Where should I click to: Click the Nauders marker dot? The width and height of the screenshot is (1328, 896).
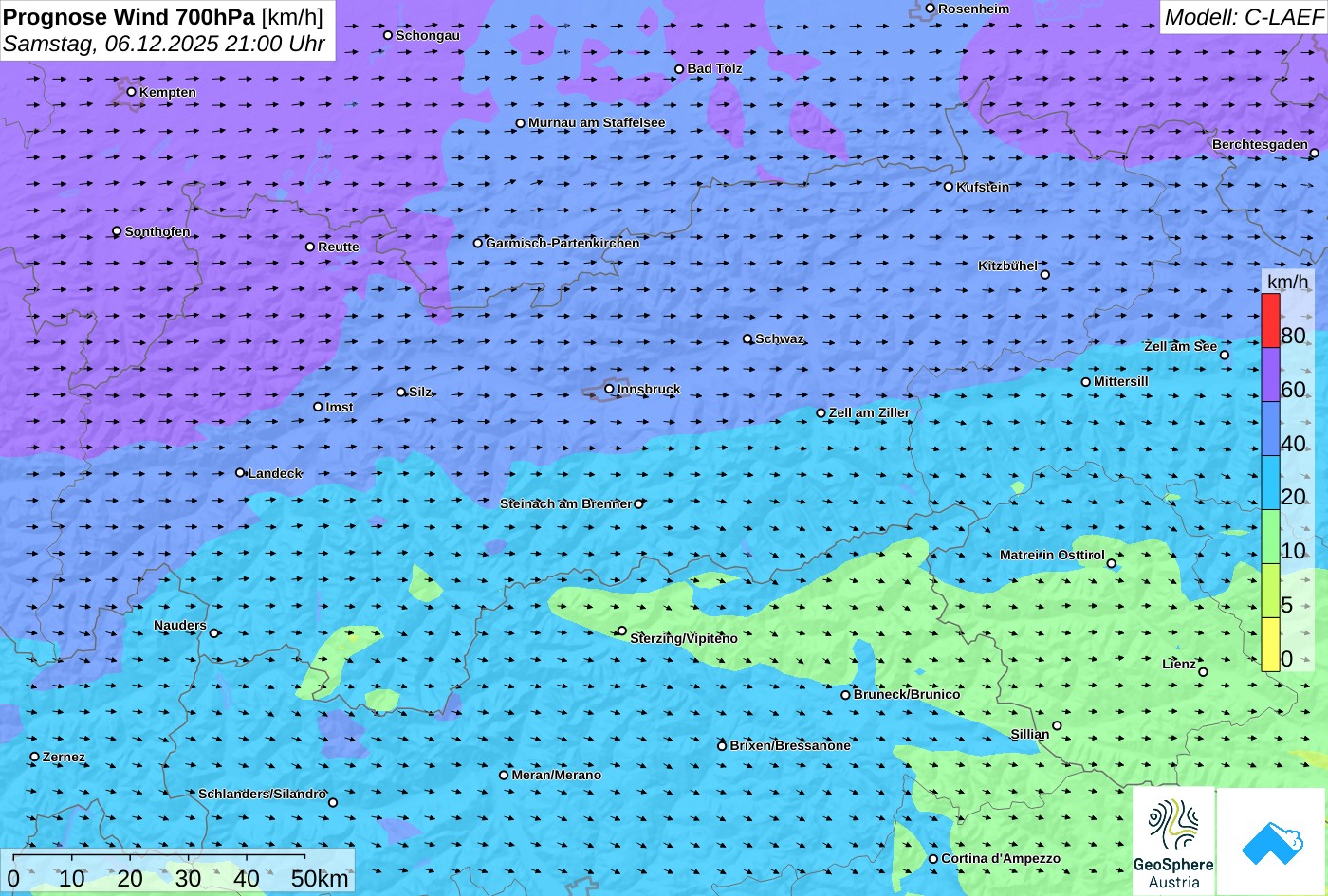(x=214, y=633)
